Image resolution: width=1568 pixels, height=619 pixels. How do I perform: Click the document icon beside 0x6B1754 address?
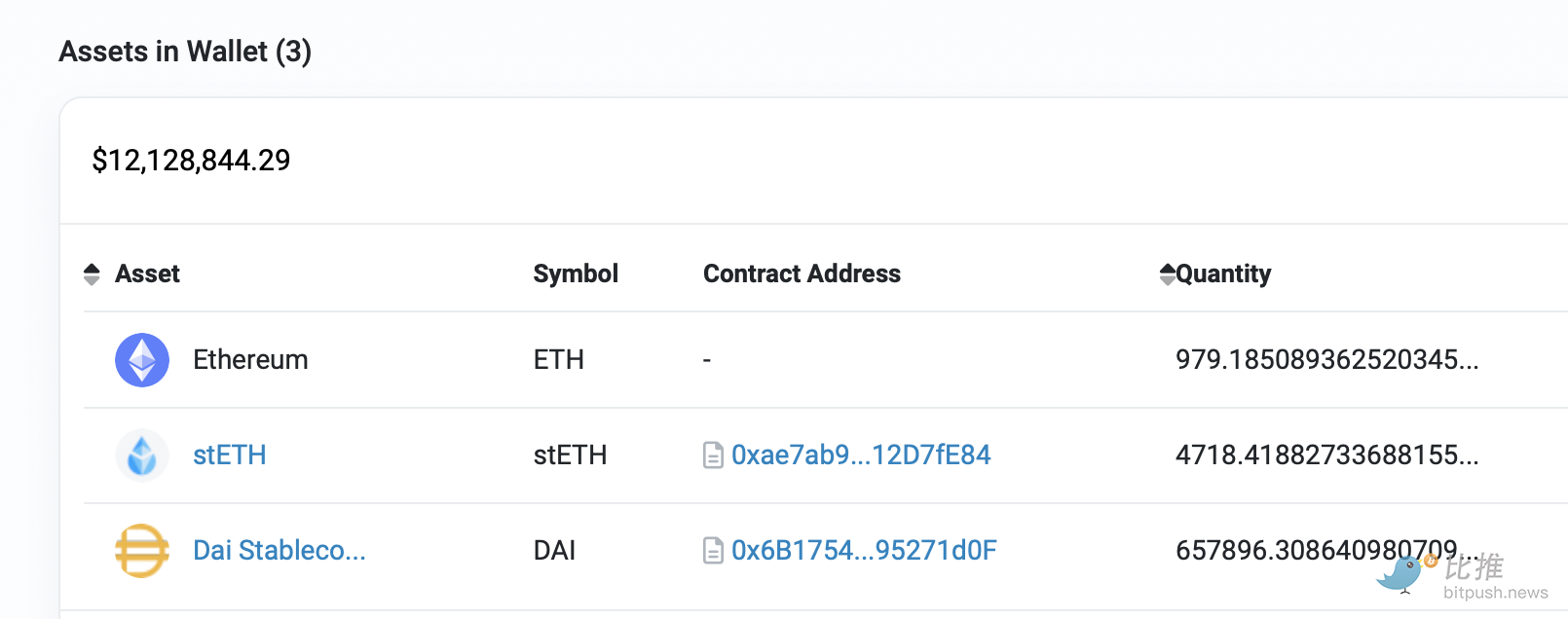coord(713,551)
